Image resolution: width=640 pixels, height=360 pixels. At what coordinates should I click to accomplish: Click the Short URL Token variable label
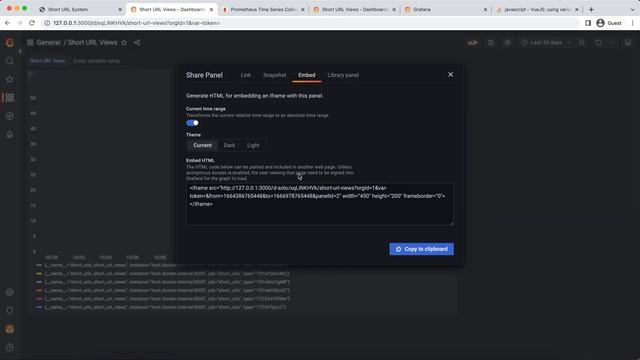click(x=47, y=61)
